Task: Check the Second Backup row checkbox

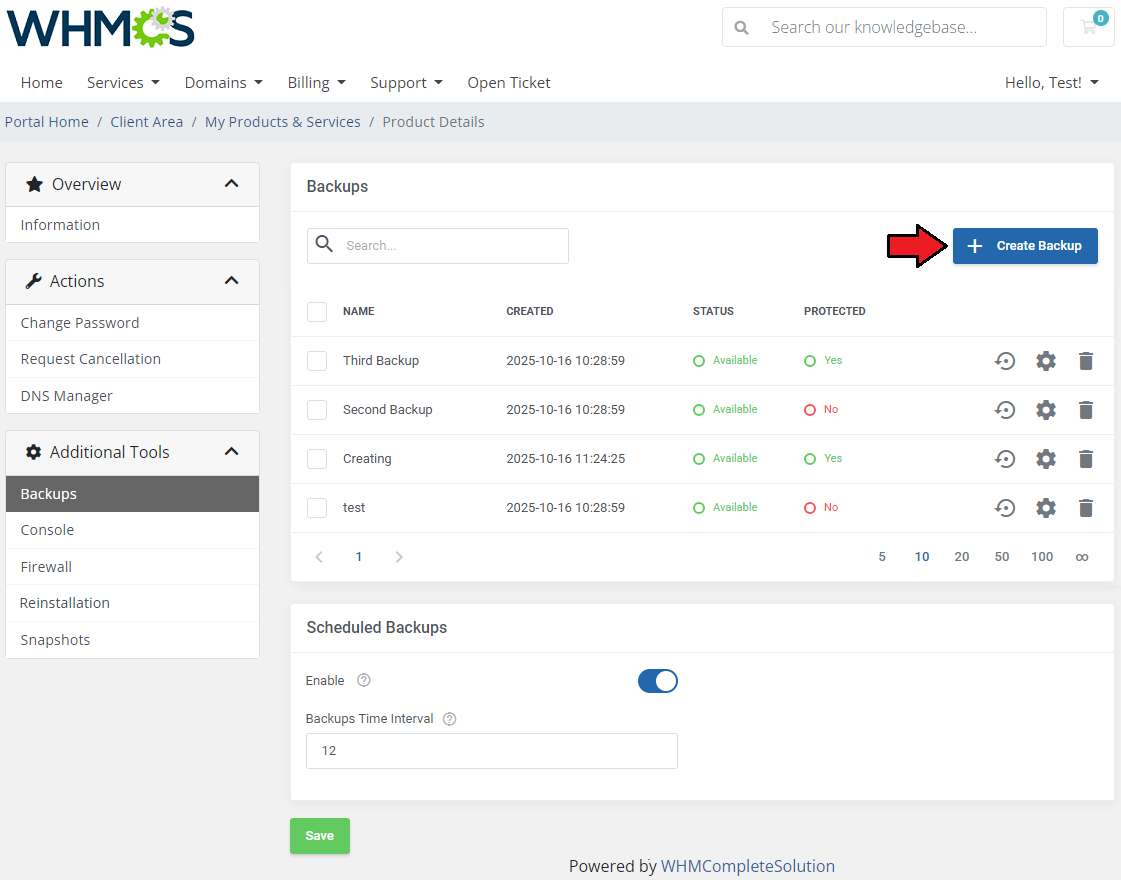Action: pos(317,410)
